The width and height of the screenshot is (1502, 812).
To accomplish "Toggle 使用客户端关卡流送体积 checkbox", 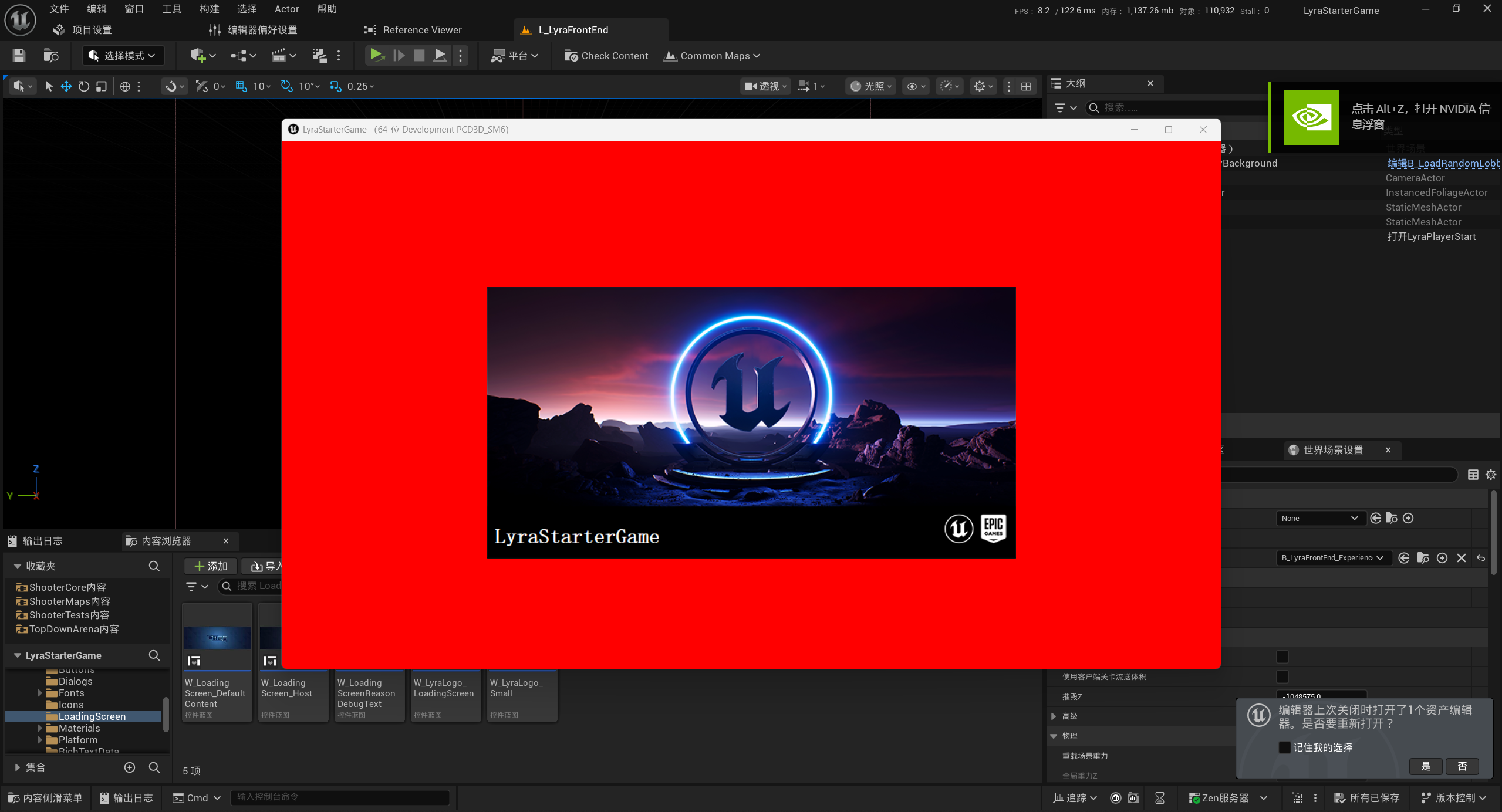I will (1282, 676).
